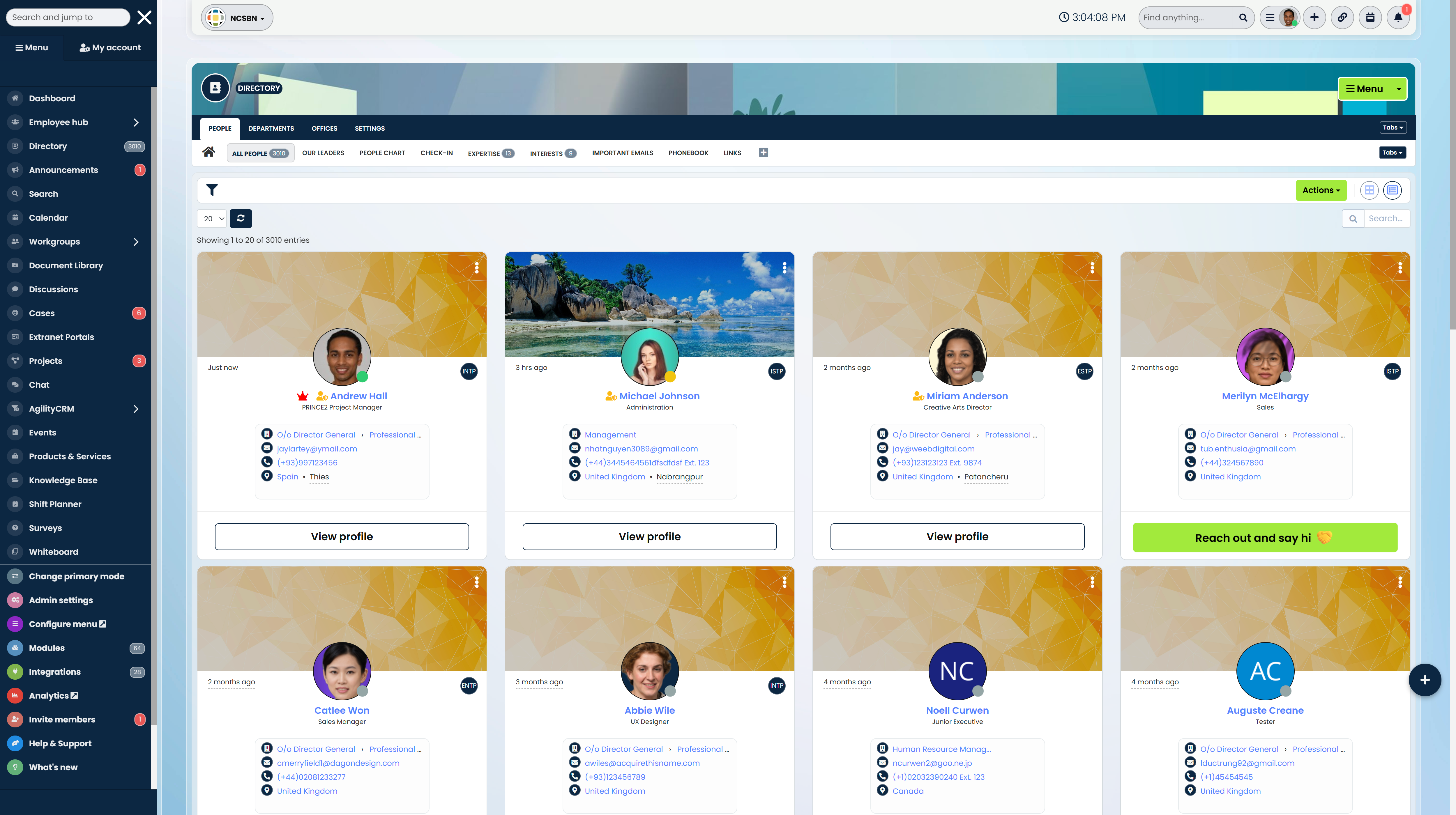Image resolution: width=1456 pixels, height=815 pixels.
Task: Open the Phonebook sub-tab
Action: click(688, 153)
